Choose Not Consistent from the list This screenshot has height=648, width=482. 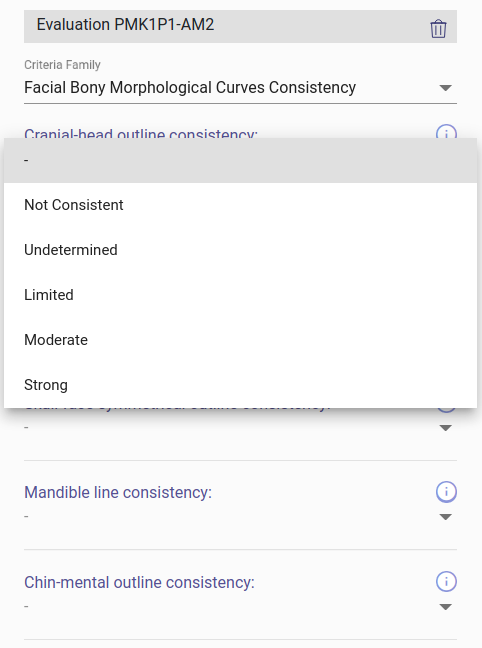coord(240,205)
